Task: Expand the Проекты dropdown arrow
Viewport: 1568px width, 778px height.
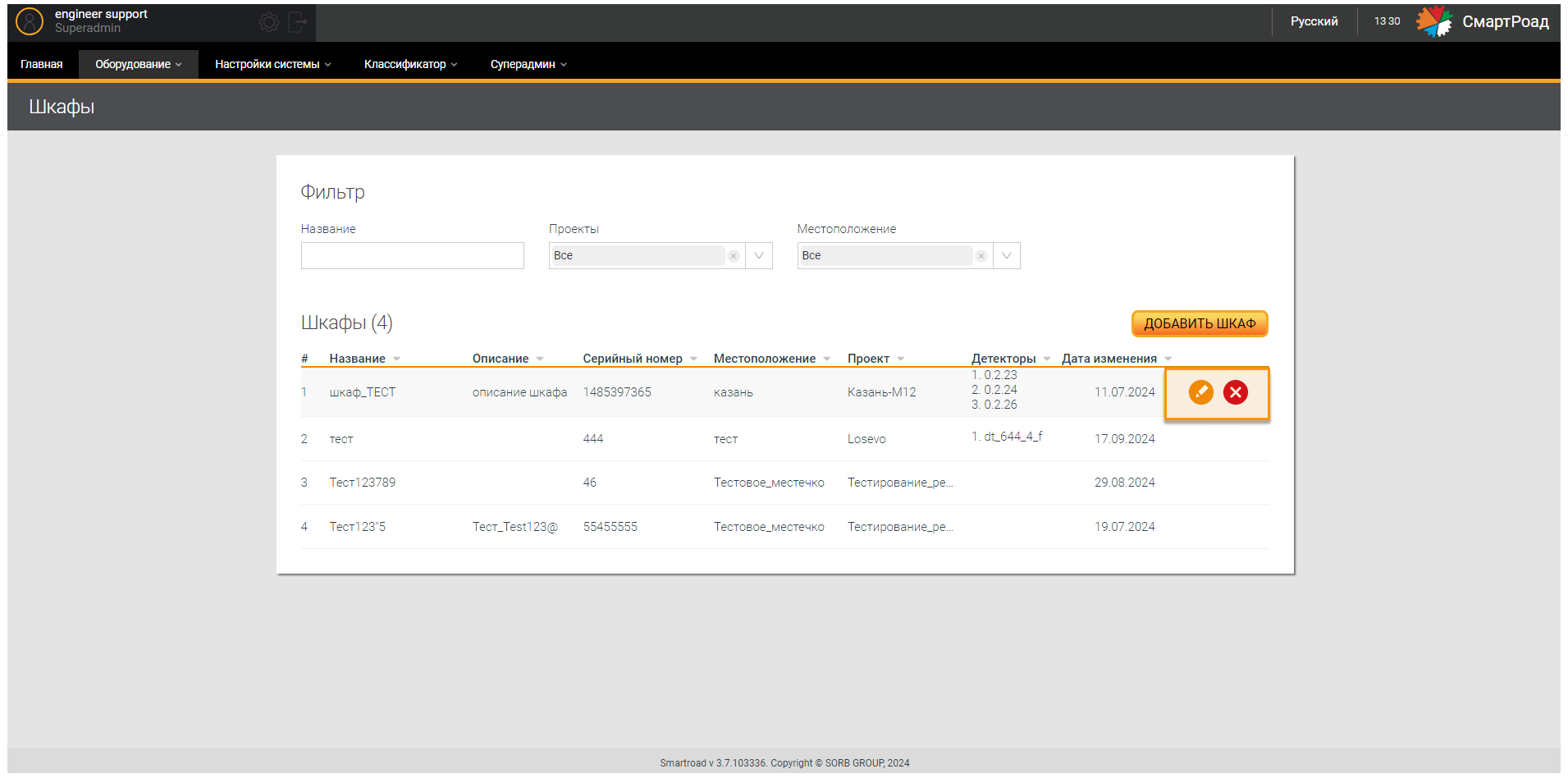Action: pyautogui.click(x=759, y=256)
